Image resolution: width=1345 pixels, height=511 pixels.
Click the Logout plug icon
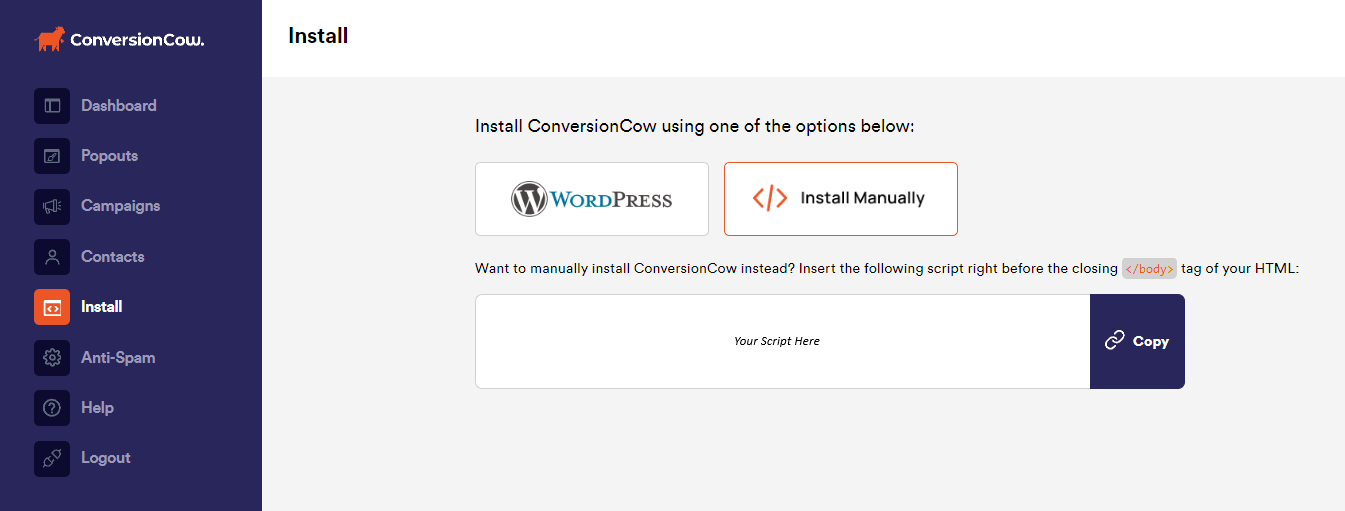(x=52, y=458)
